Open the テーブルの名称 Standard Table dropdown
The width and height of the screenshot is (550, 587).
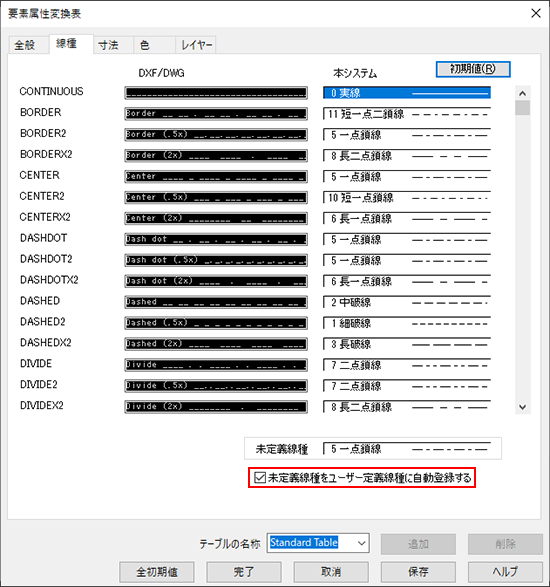(x=318, y=543)
